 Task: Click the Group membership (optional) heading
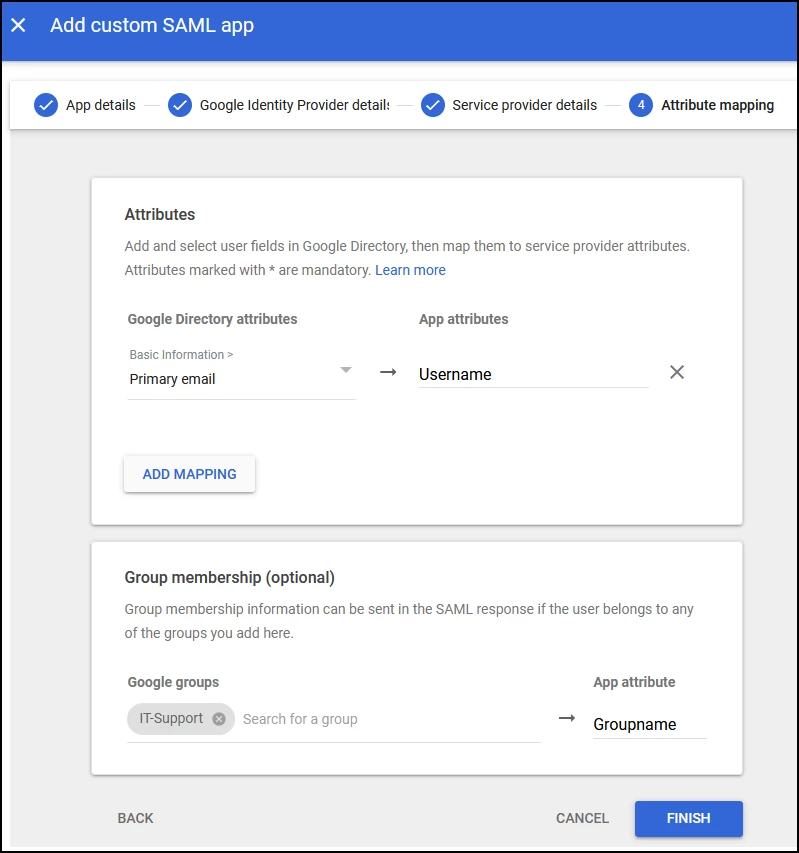pyautogui.click(x=230, y=577)
